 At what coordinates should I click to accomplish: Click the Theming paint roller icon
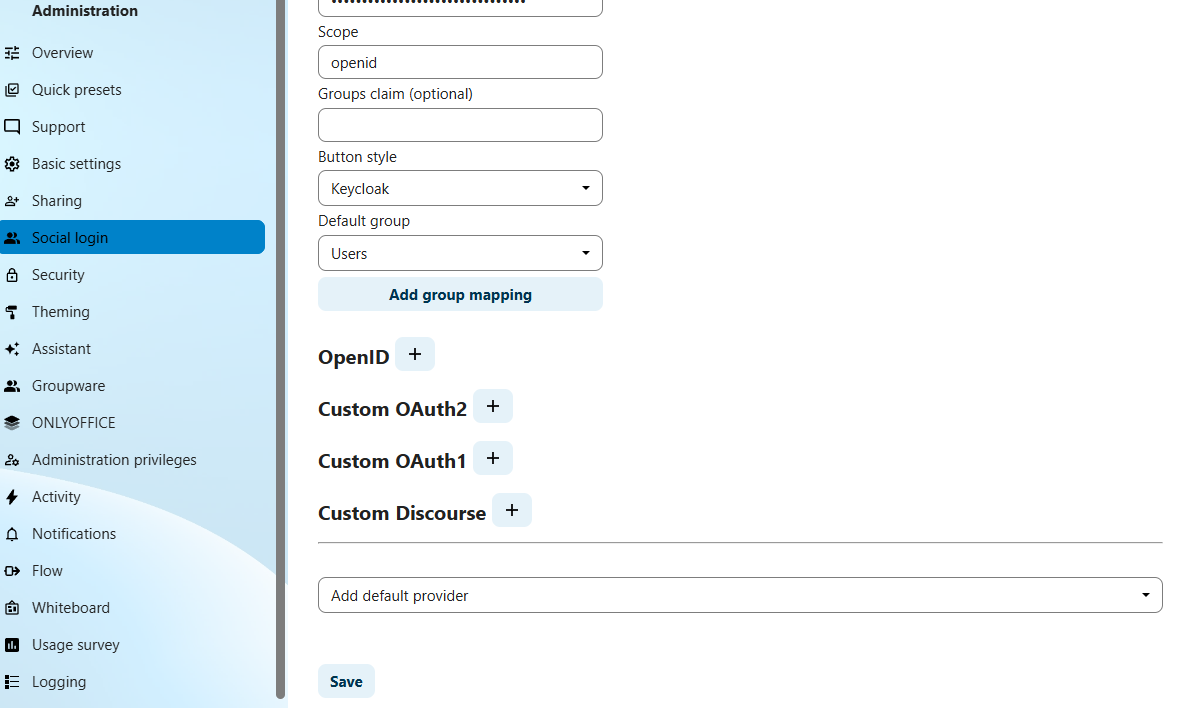coord(12,312)
